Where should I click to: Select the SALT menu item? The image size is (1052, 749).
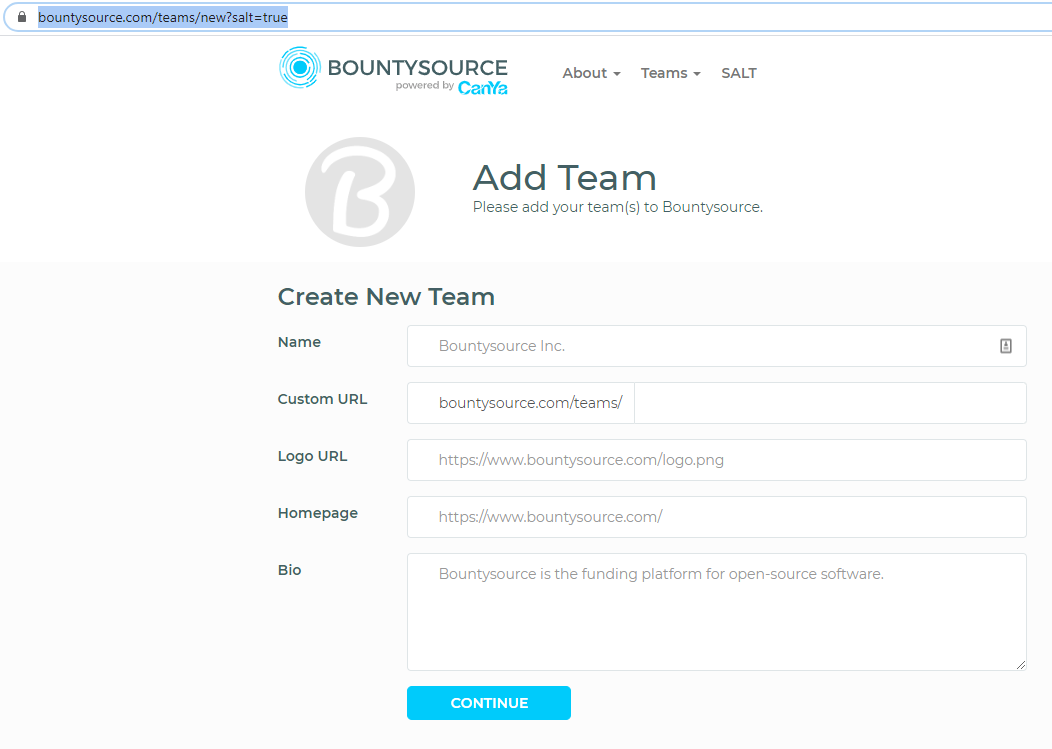click(739, 73)
